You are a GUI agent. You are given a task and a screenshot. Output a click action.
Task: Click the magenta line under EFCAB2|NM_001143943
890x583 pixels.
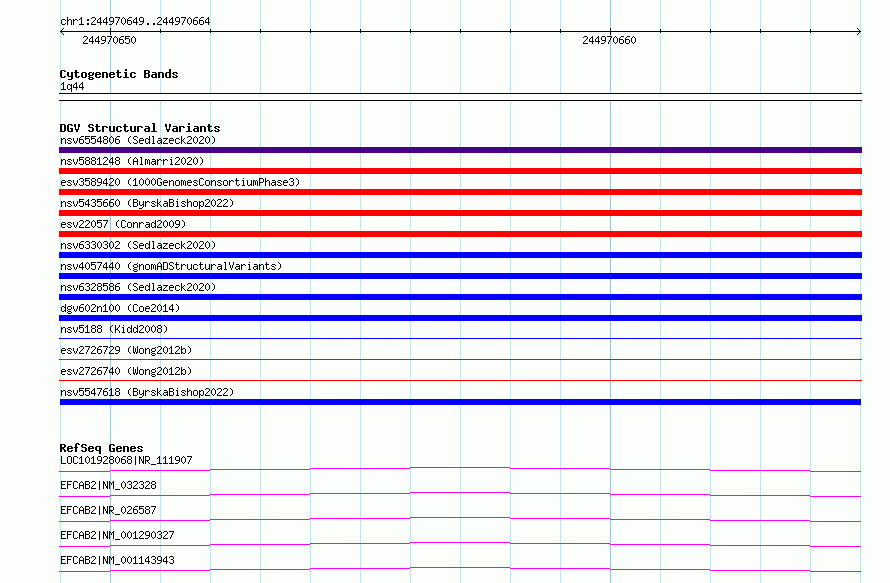tap(460, 569)
